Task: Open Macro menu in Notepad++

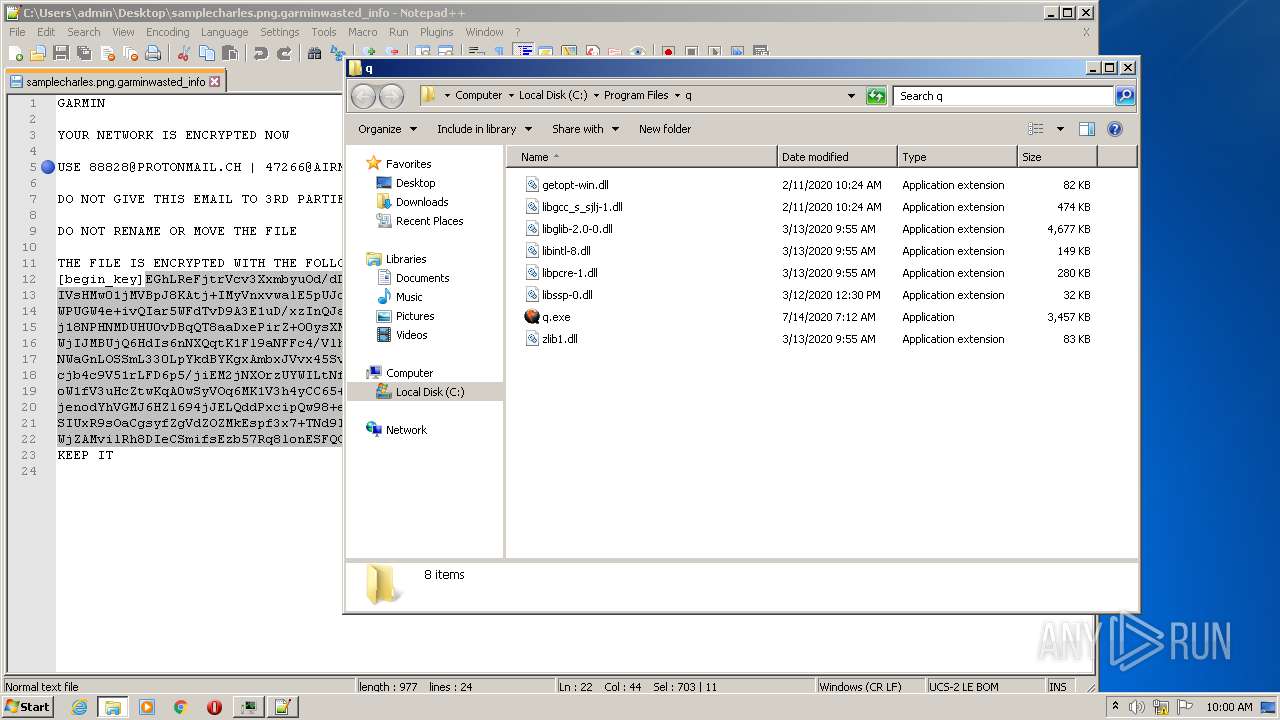Action: (362, 32)
